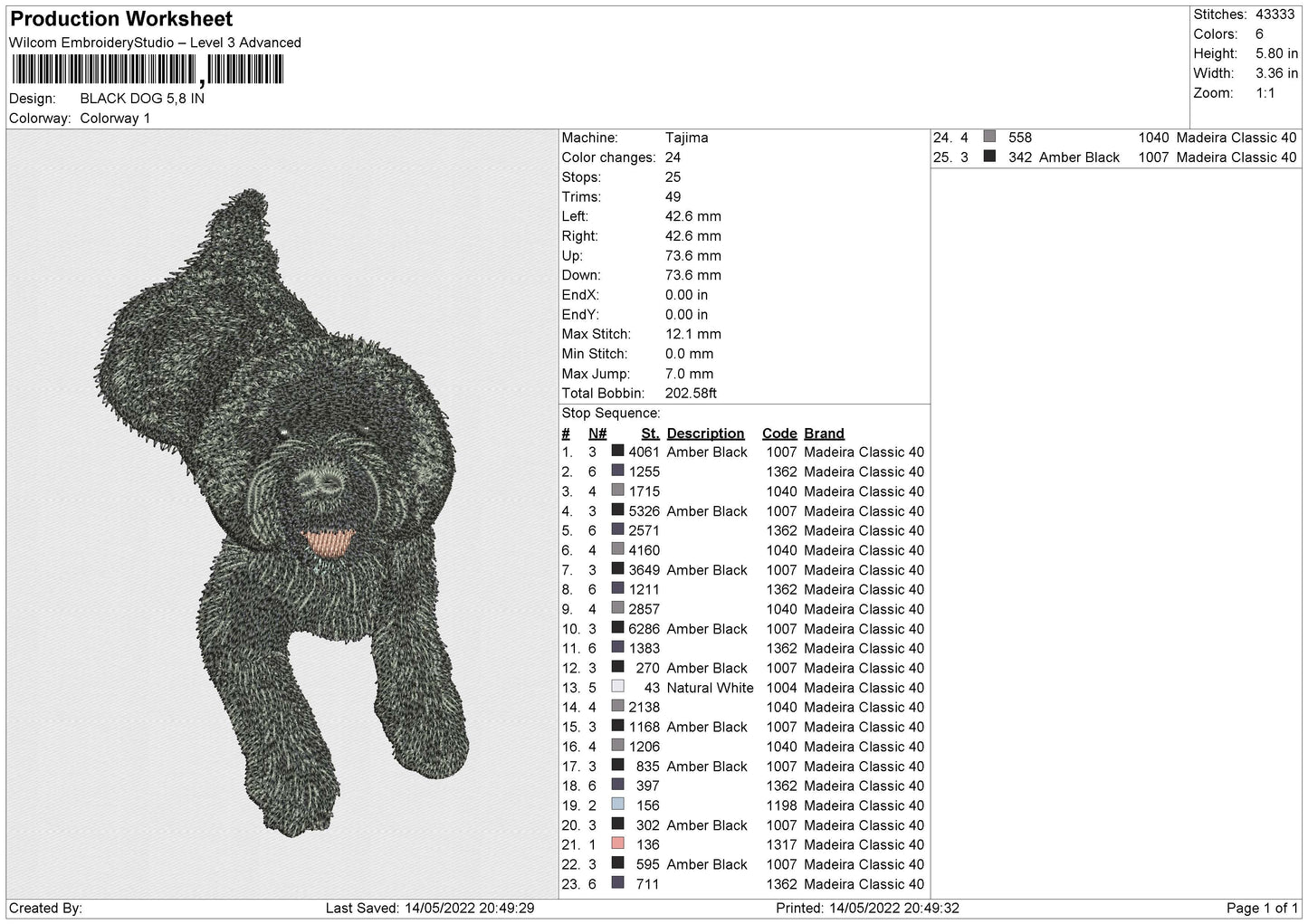Click the gray swatch in stop row 3
1308x924 pixels.
(x=617, y=491)
